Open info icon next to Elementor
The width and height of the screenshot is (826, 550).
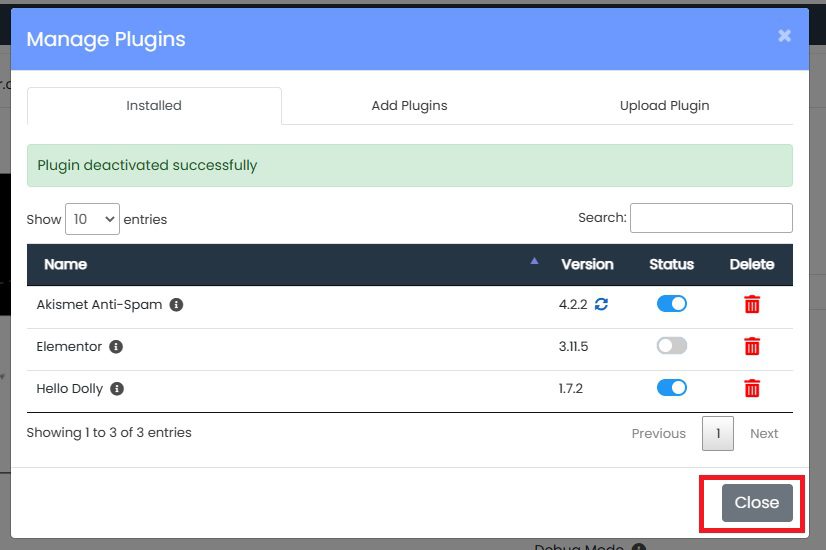(116, 347)
